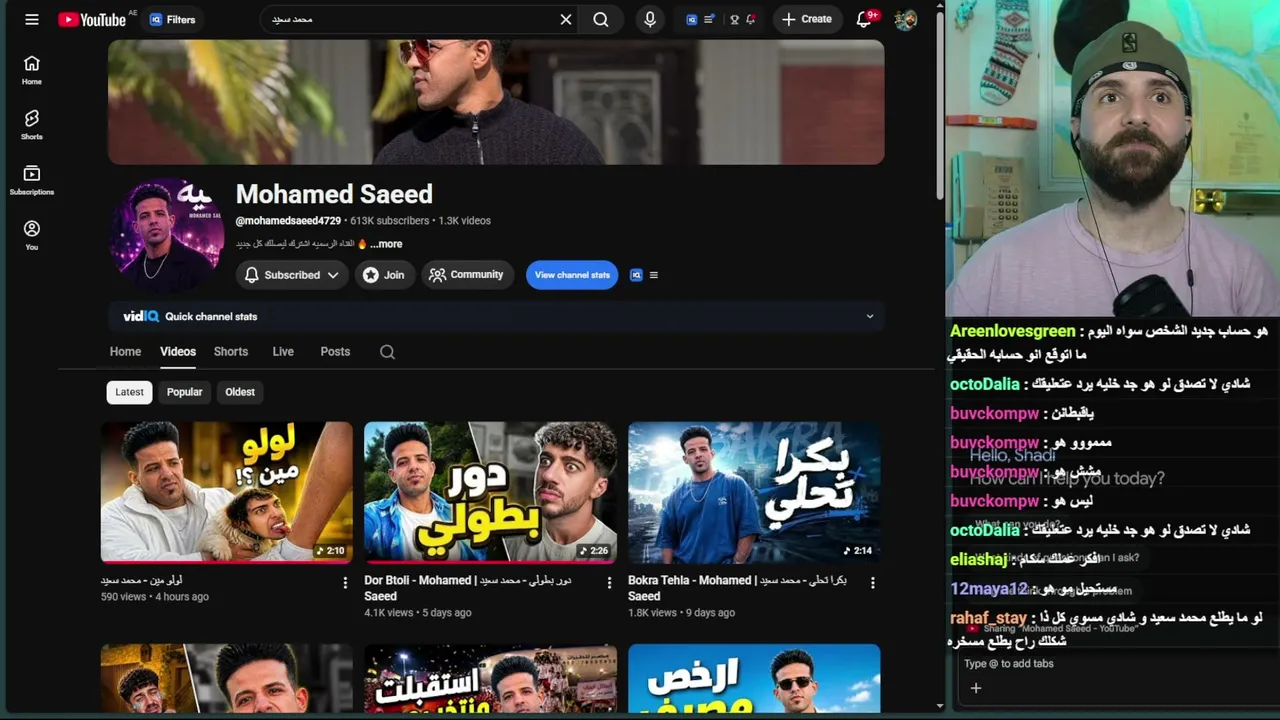This screenshot has height=720, width=1280.
Task: Open more options for the 590 views video
Action: pos(345,582)
